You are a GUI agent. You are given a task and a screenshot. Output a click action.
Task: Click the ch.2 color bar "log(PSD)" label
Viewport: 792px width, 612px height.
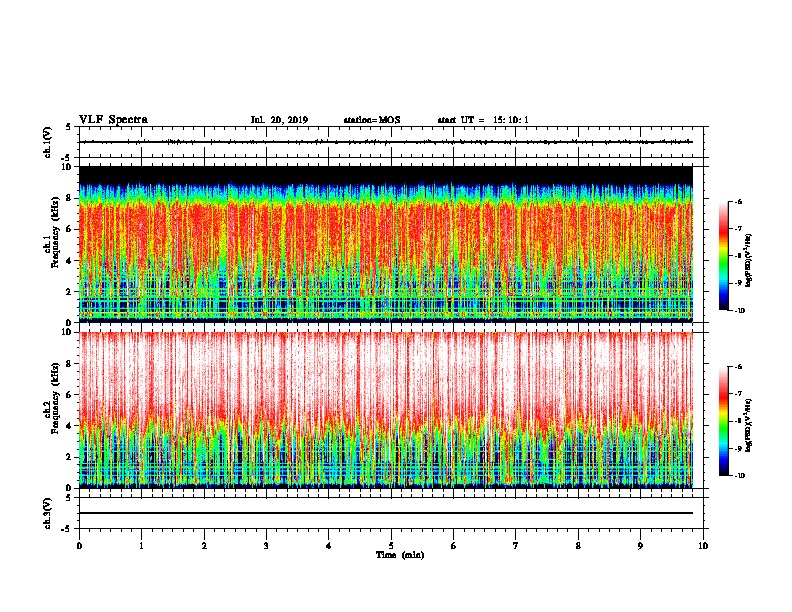(748, 425)
